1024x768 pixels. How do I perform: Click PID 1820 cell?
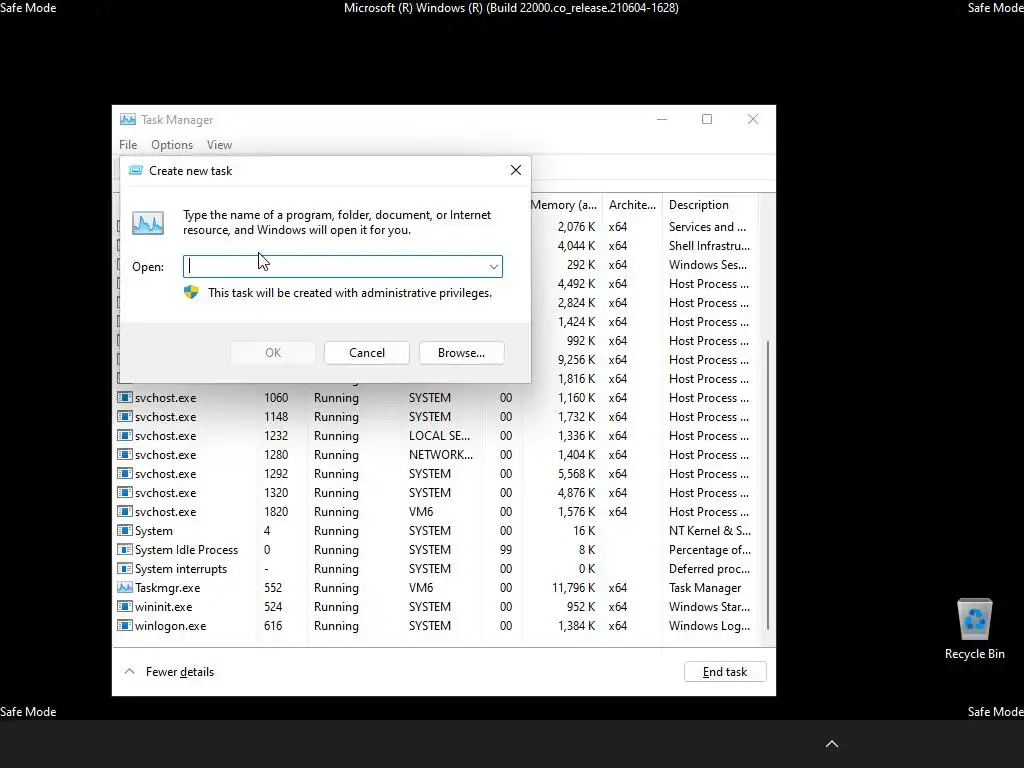pos(276,512)
